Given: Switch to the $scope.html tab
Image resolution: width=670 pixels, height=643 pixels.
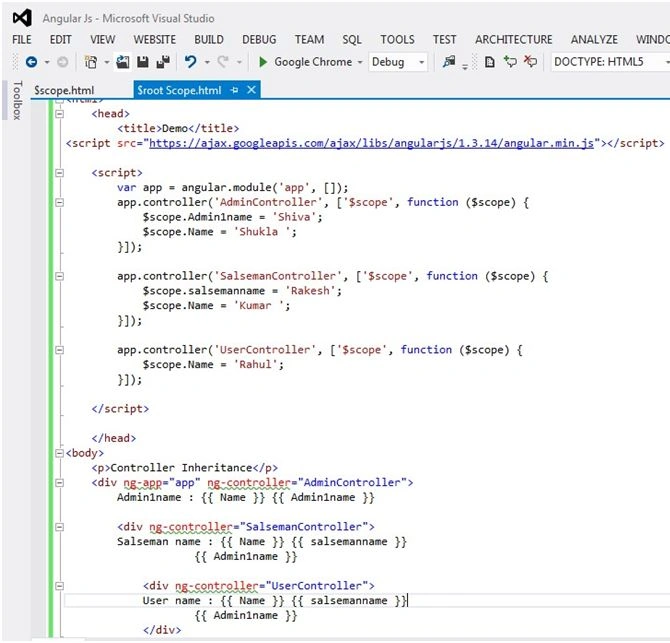Looking at the screenshot, I should tap(64, 90).
